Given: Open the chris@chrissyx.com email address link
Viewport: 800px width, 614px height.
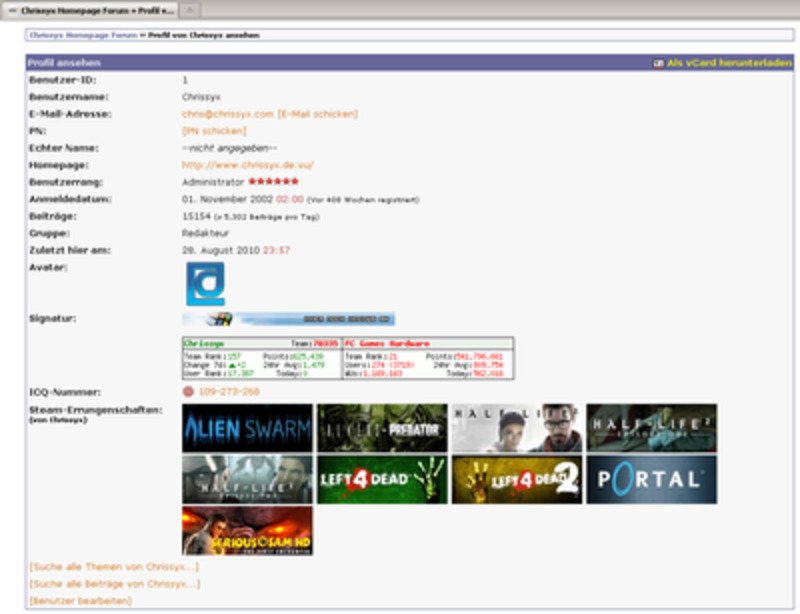Looking at the screenshot, I should pyautogui.click(x=228, y=114).
